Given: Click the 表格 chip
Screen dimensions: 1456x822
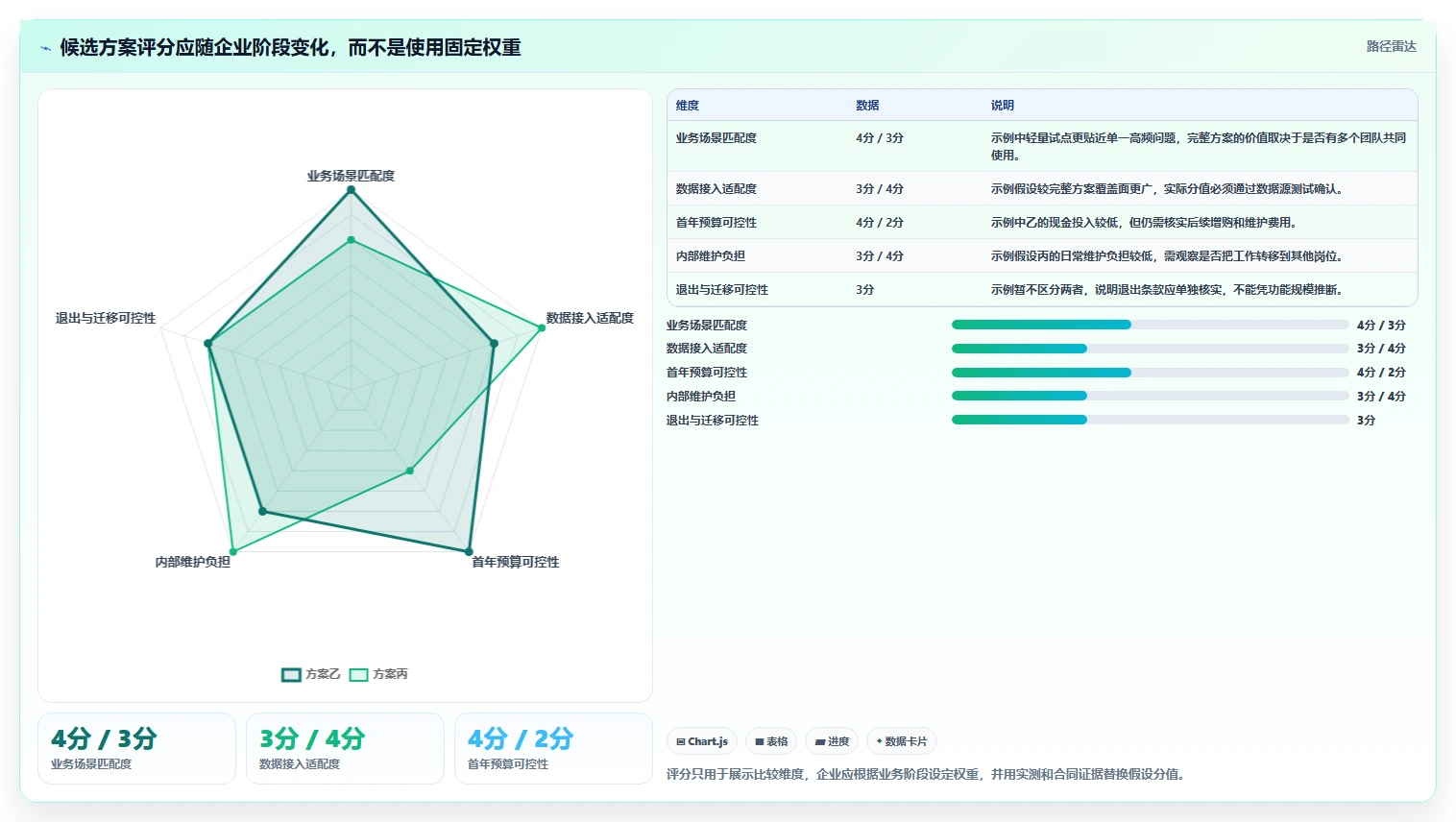Looking at the screenshot, I should coord(771,741).
